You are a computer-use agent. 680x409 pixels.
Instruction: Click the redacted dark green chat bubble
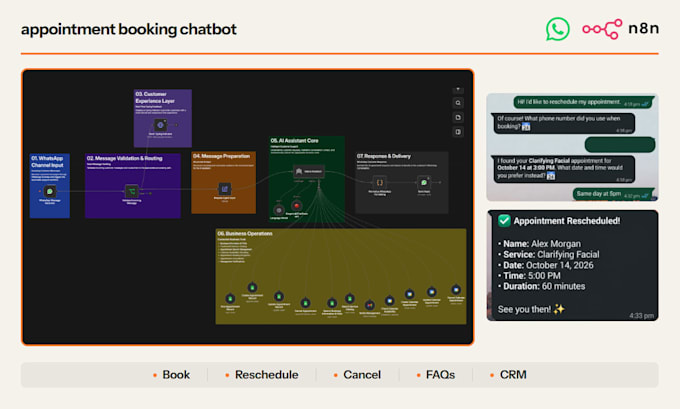point(620,145)
